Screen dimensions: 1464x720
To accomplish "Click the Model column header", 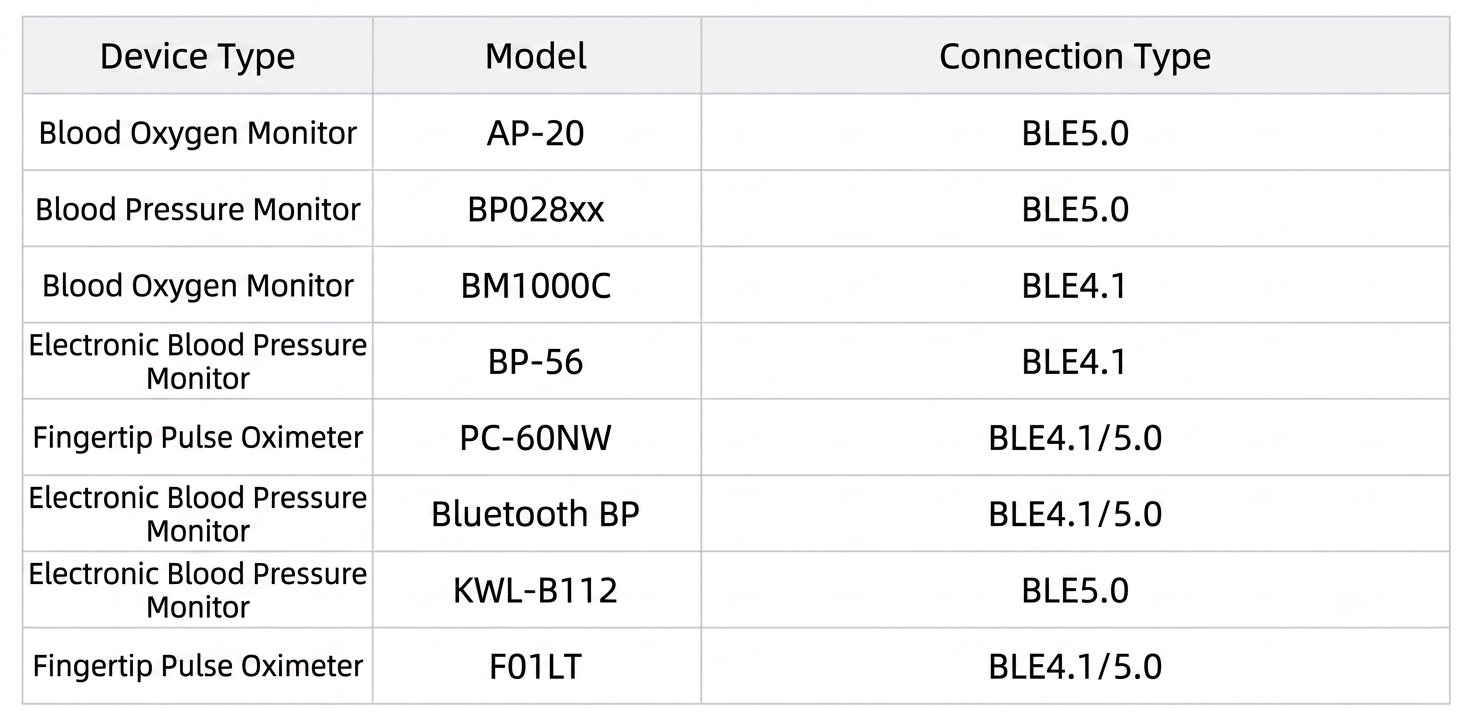I will (537, 56).
